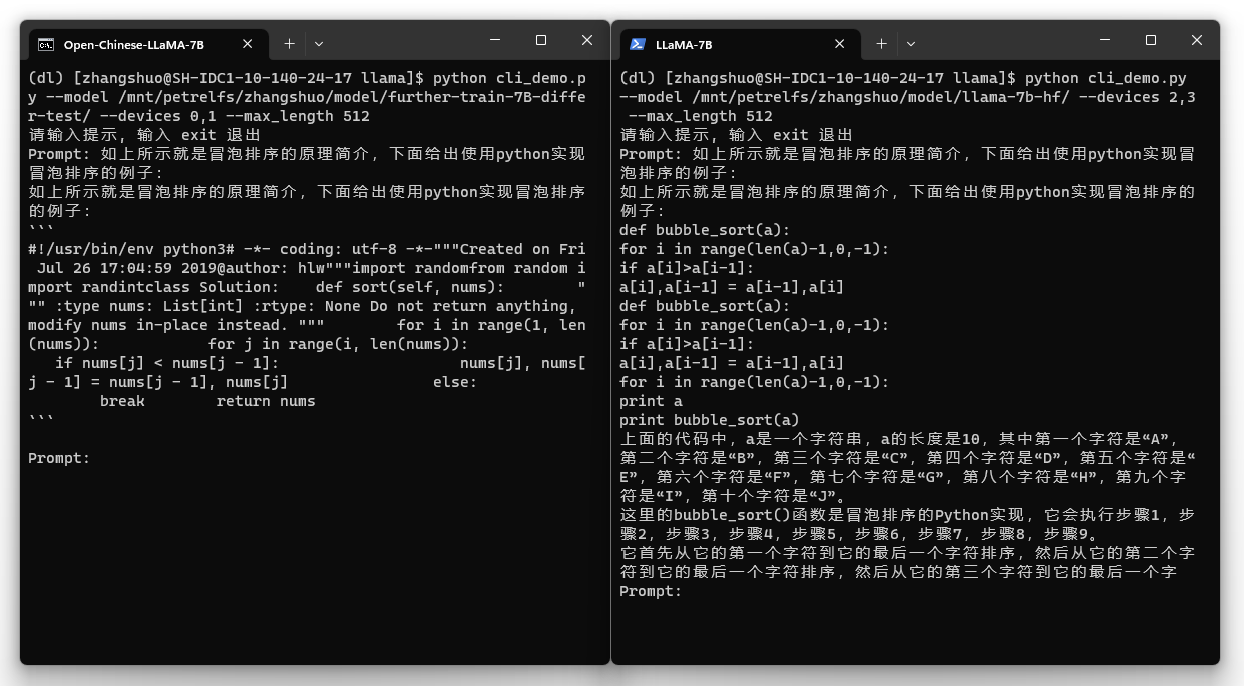This screenshot has width=1244, height=686.
Task: Maximize the right terminal window
Action: tap(1150, 40)
